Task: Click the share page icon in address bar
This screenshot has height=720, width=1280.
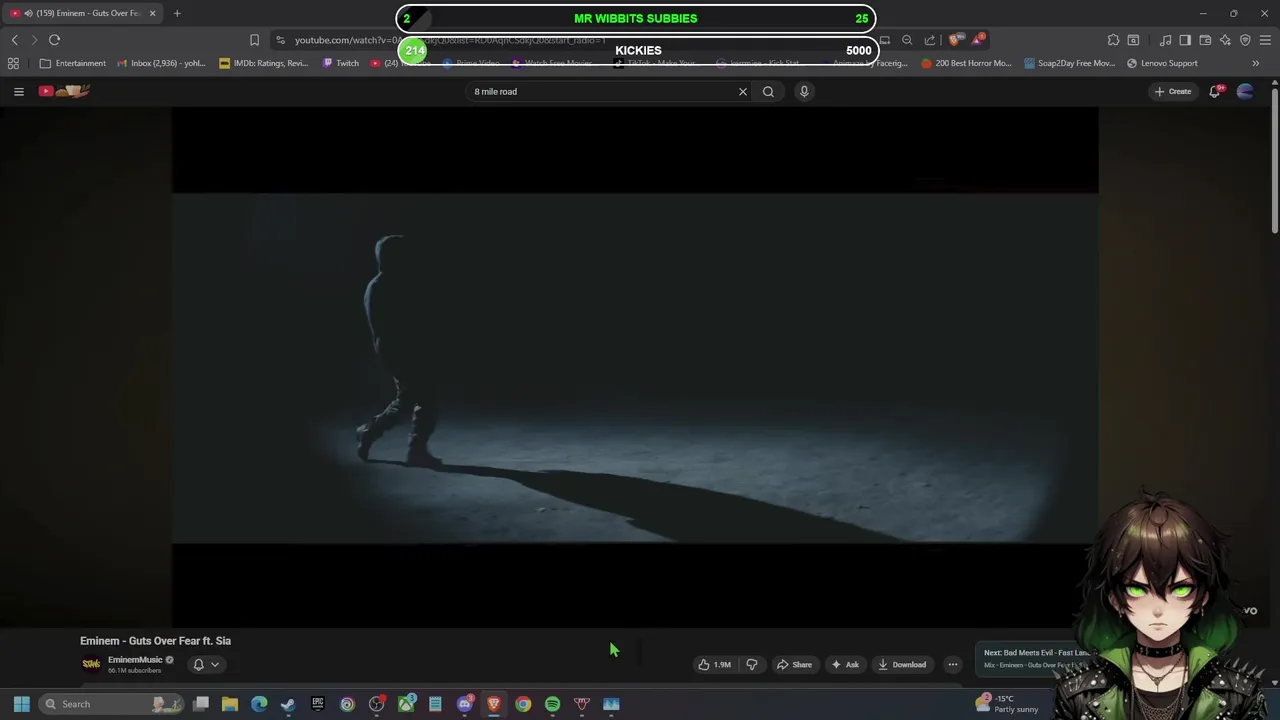Action: pyautogui.click(x=930, y=40)
